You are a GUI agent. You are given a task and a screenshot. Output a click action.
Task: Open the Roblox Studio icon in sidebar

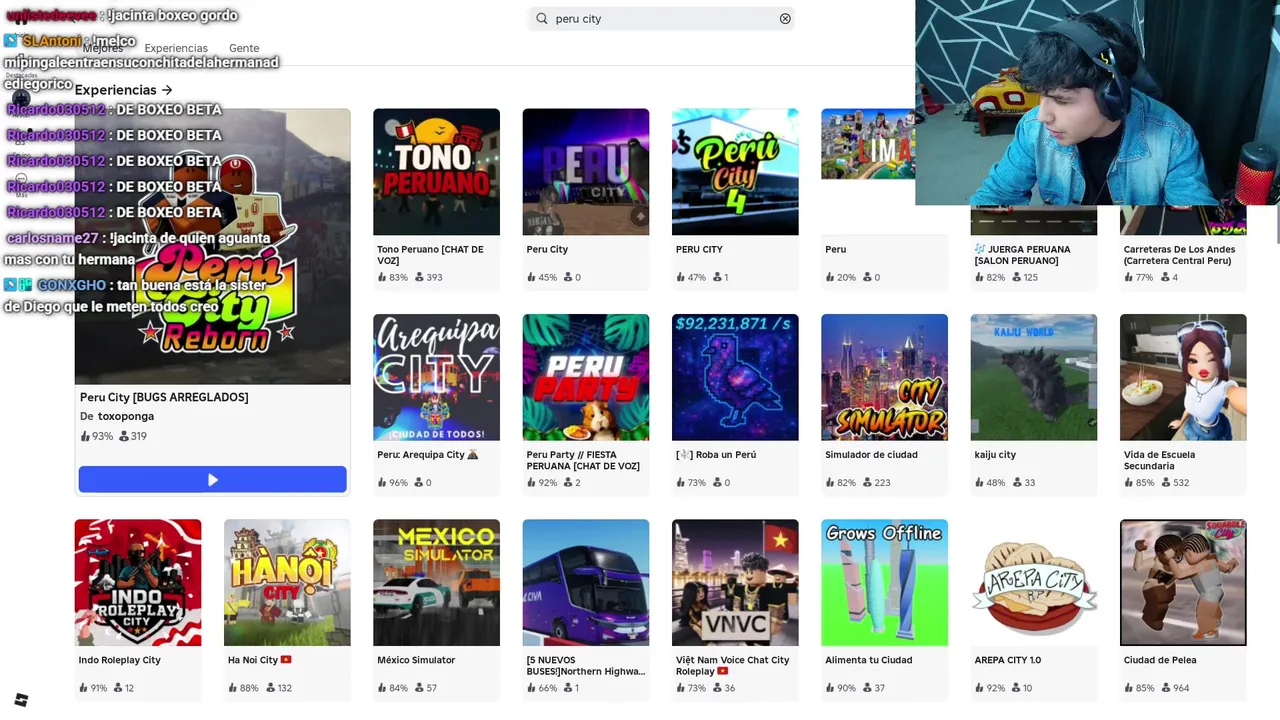tap(21, 700)
